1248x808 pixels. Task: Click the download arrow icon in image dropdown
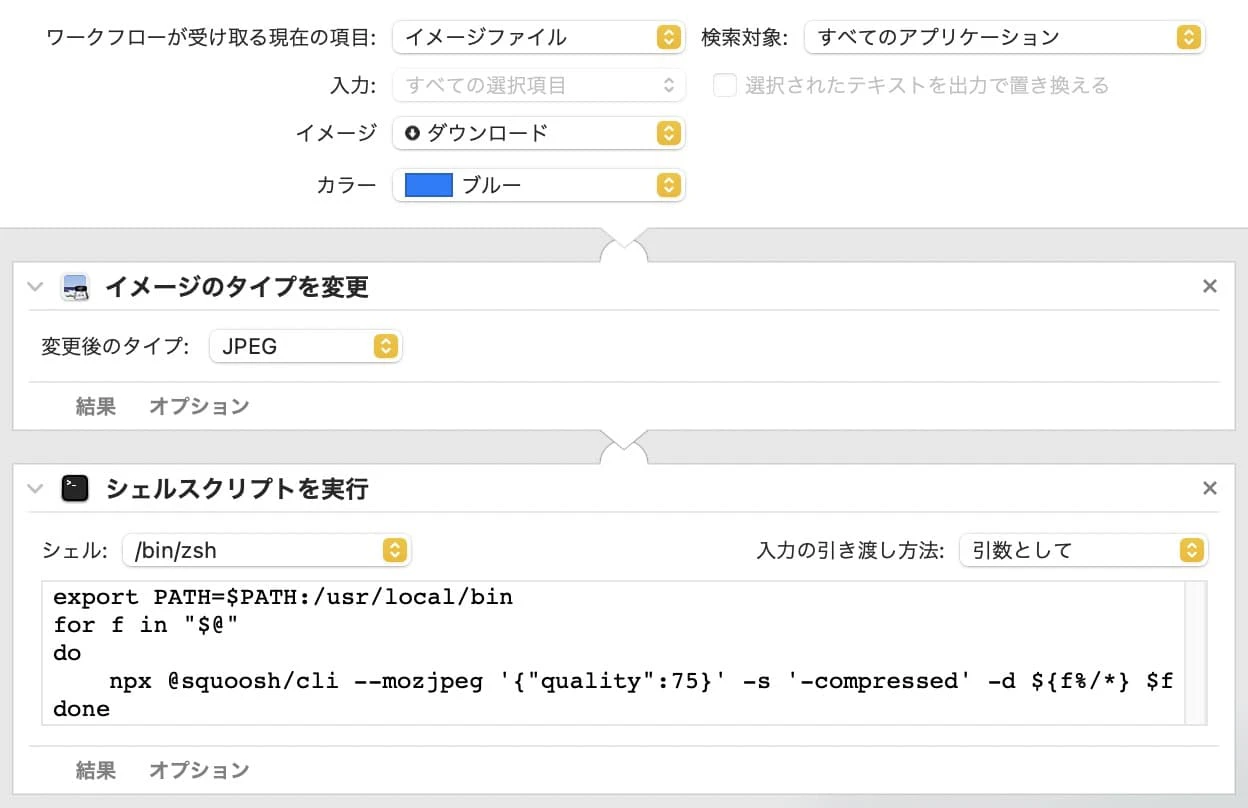(x=412, y=133)
